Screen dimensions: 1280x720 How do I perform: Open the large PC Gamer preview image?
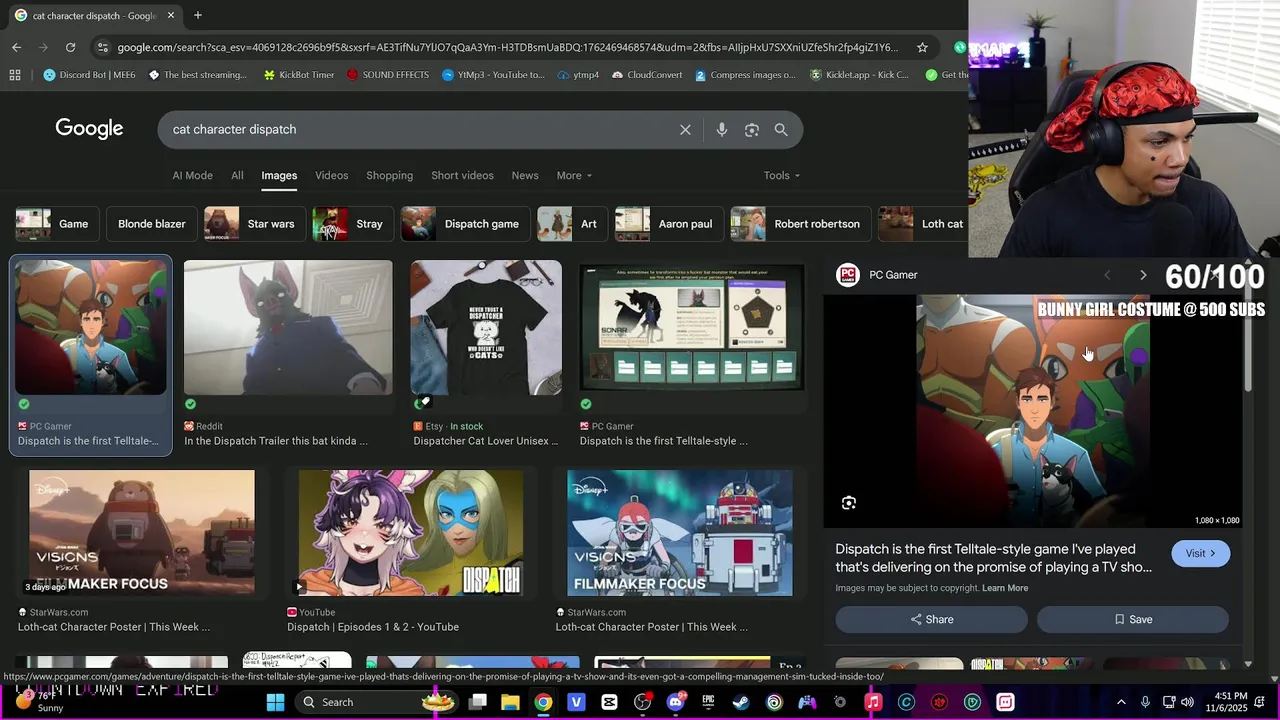[x=1031, y=411]
